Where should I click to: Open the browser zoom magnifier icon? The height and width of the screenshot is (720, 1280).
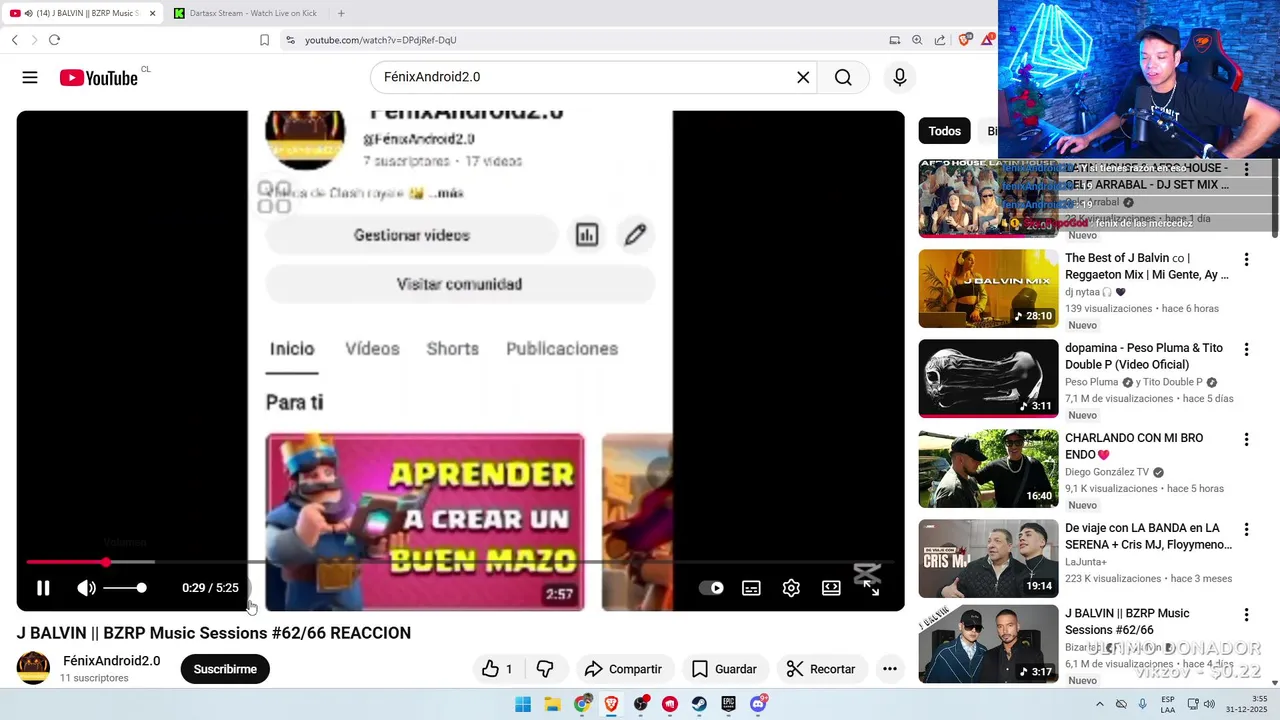(x=917, y=40)
